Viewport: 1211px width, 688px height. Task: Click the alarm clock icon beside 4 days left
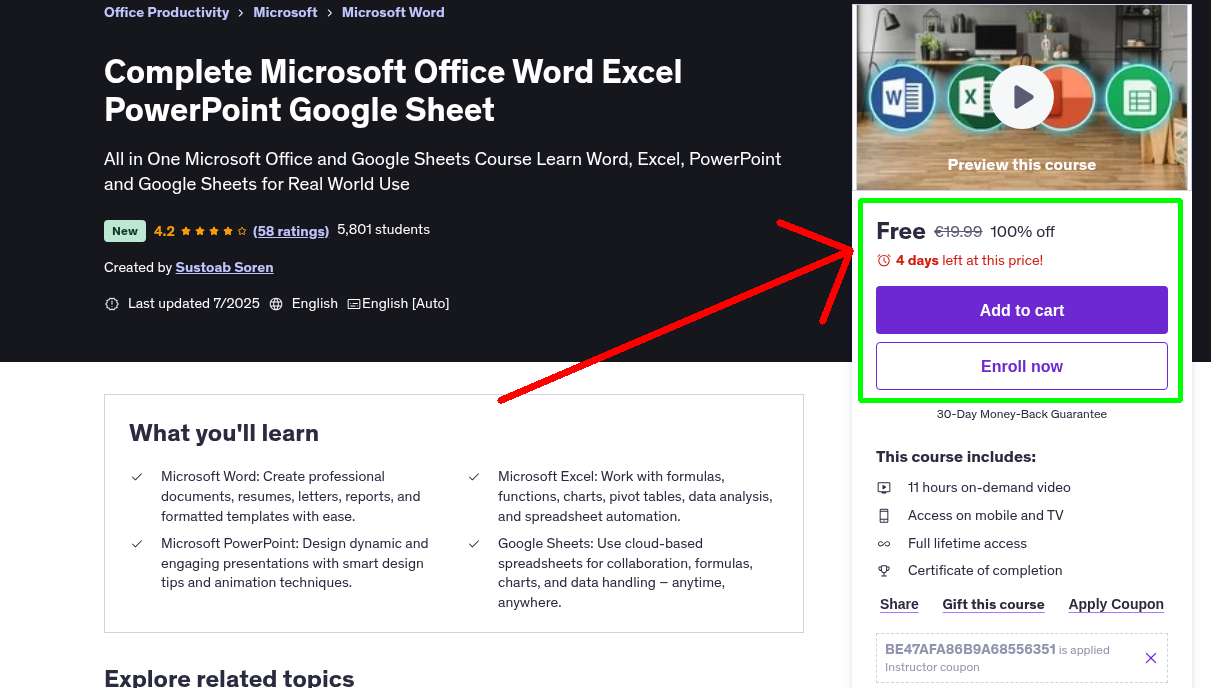tap(883, 260)
